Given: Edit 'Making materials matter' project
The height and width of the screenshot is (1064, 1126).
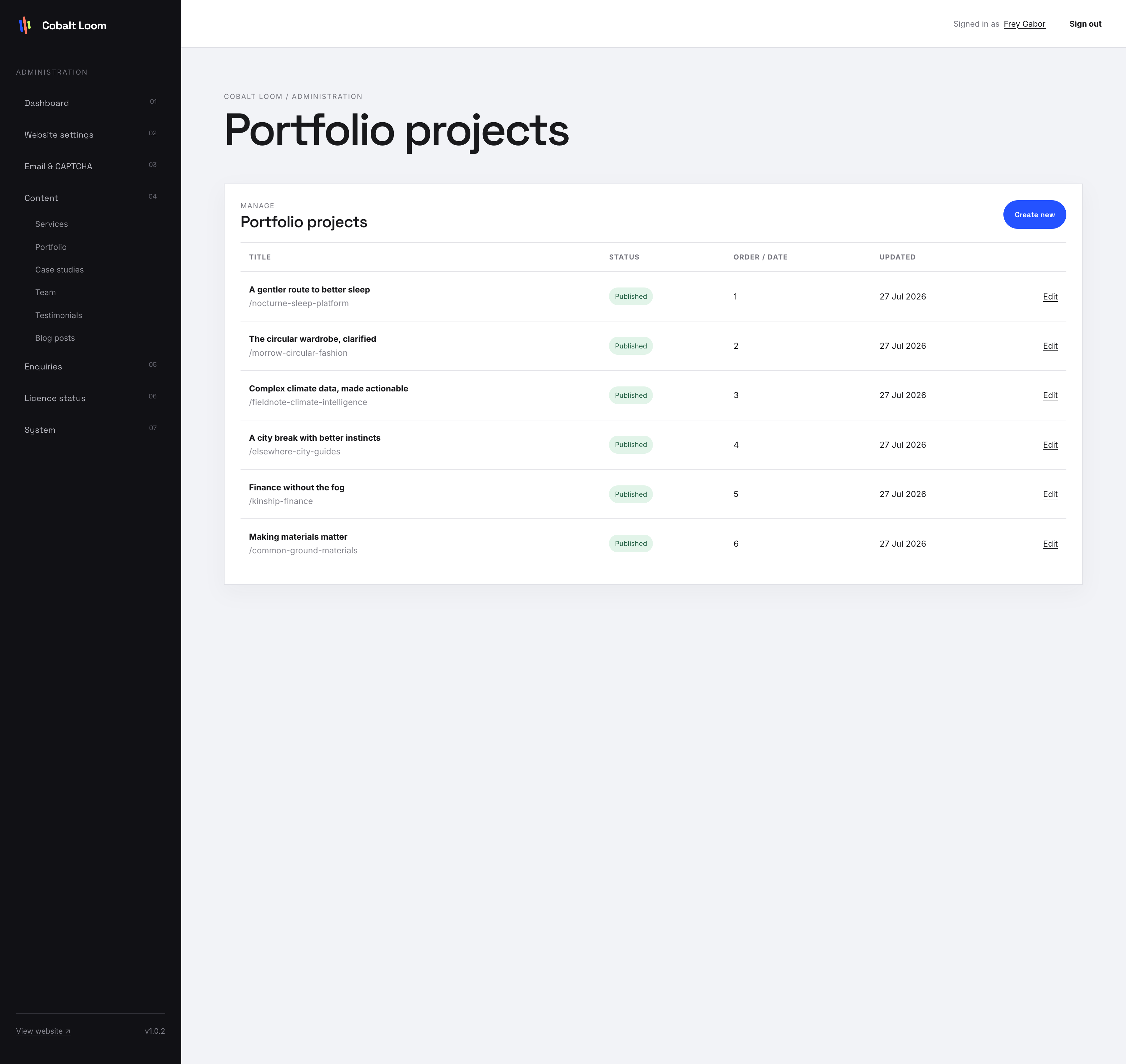Looking at the screenshot, I should coord(1050,544).
